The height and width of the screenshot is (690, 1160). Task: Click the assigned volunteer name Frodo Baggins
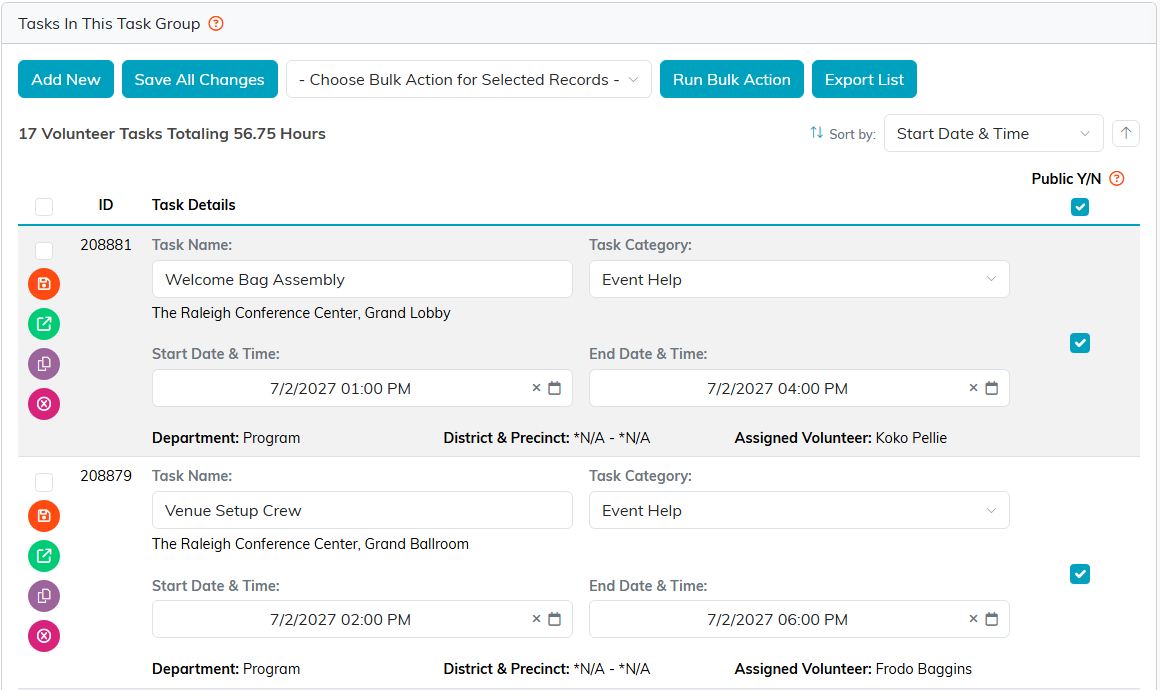point(923,669)
